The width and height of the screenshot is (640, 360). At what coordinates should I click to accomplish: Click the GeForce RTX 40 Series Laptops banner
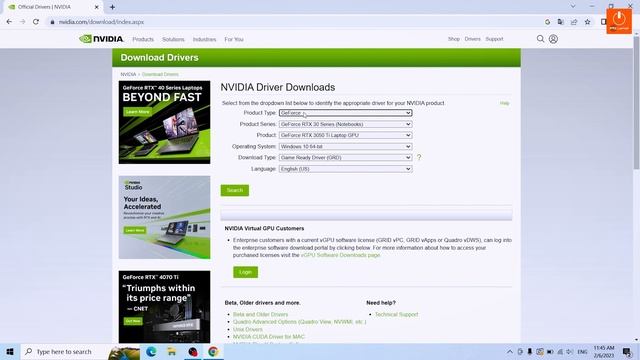coord(164,122)
